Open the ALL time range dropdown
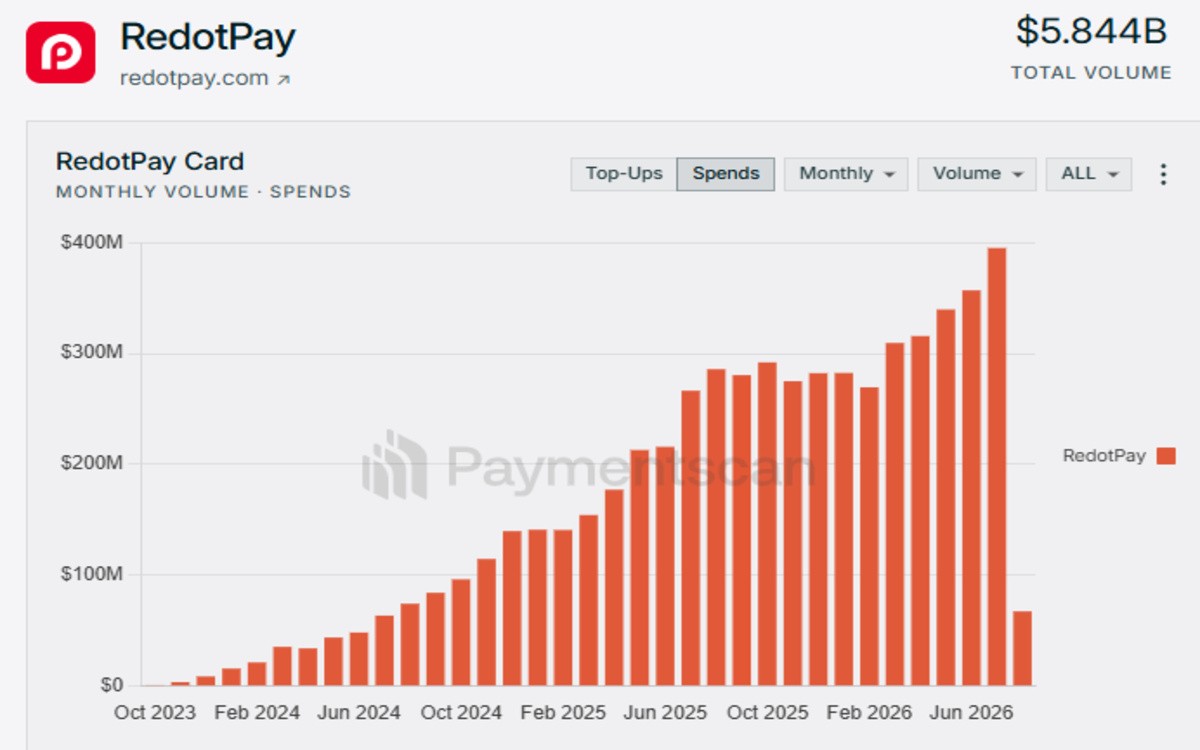Screen dimensions: 1200x750 pos(1089,174)
